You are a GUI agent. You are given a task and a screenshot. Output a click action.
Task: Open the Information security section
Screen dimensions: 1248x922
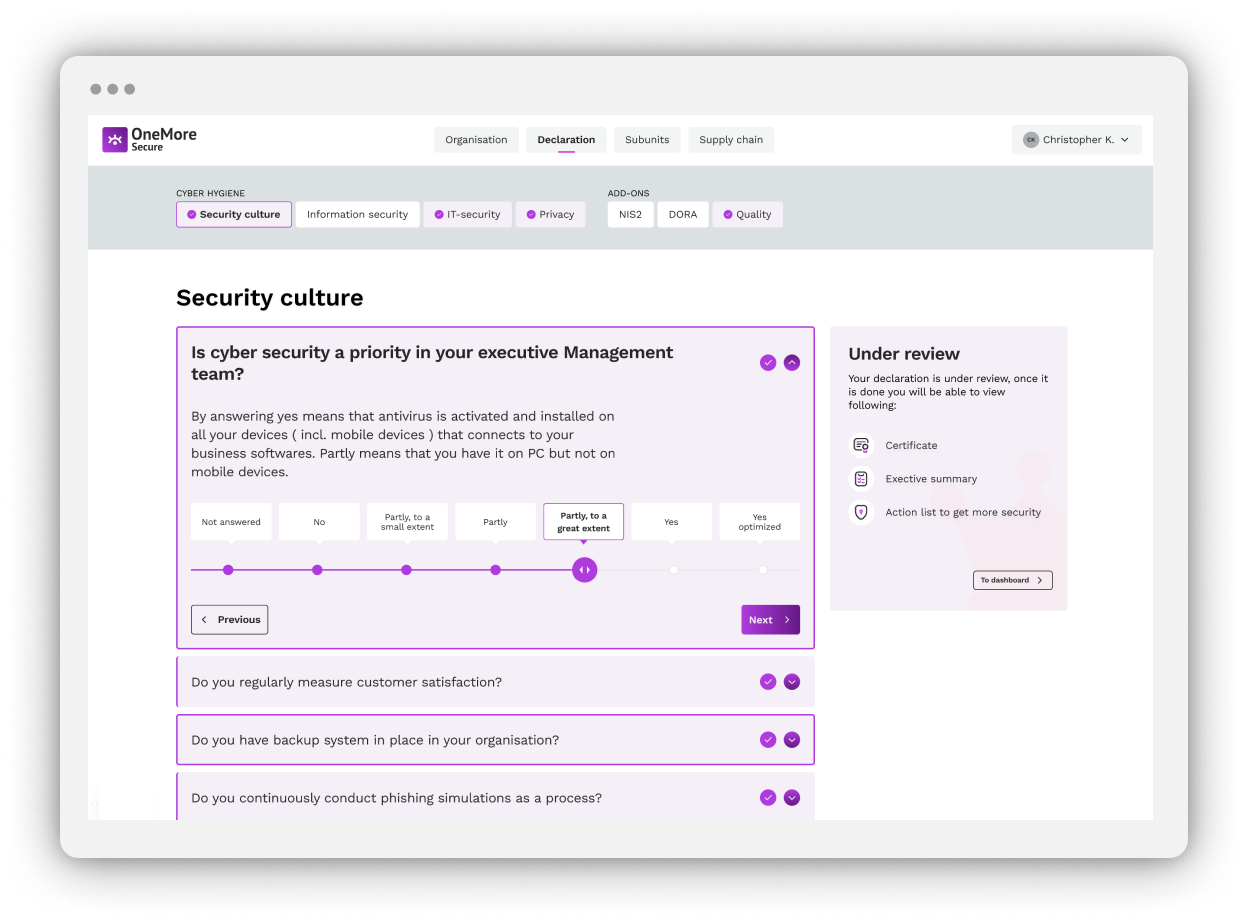click(357, 214)
